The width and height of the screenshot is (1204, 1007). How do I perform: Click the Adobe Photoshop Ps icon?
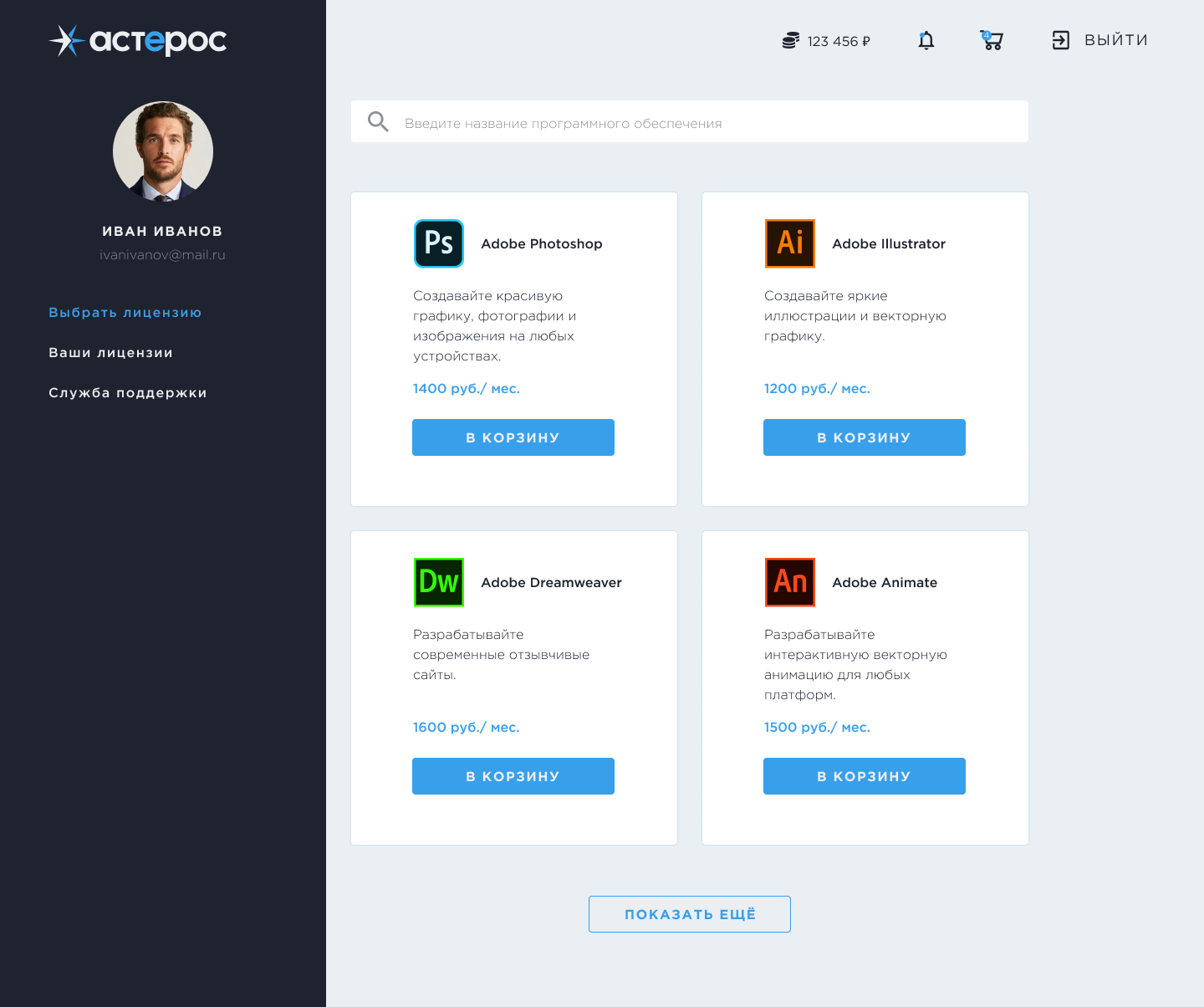pyautogui.click(x=439, y=243)
